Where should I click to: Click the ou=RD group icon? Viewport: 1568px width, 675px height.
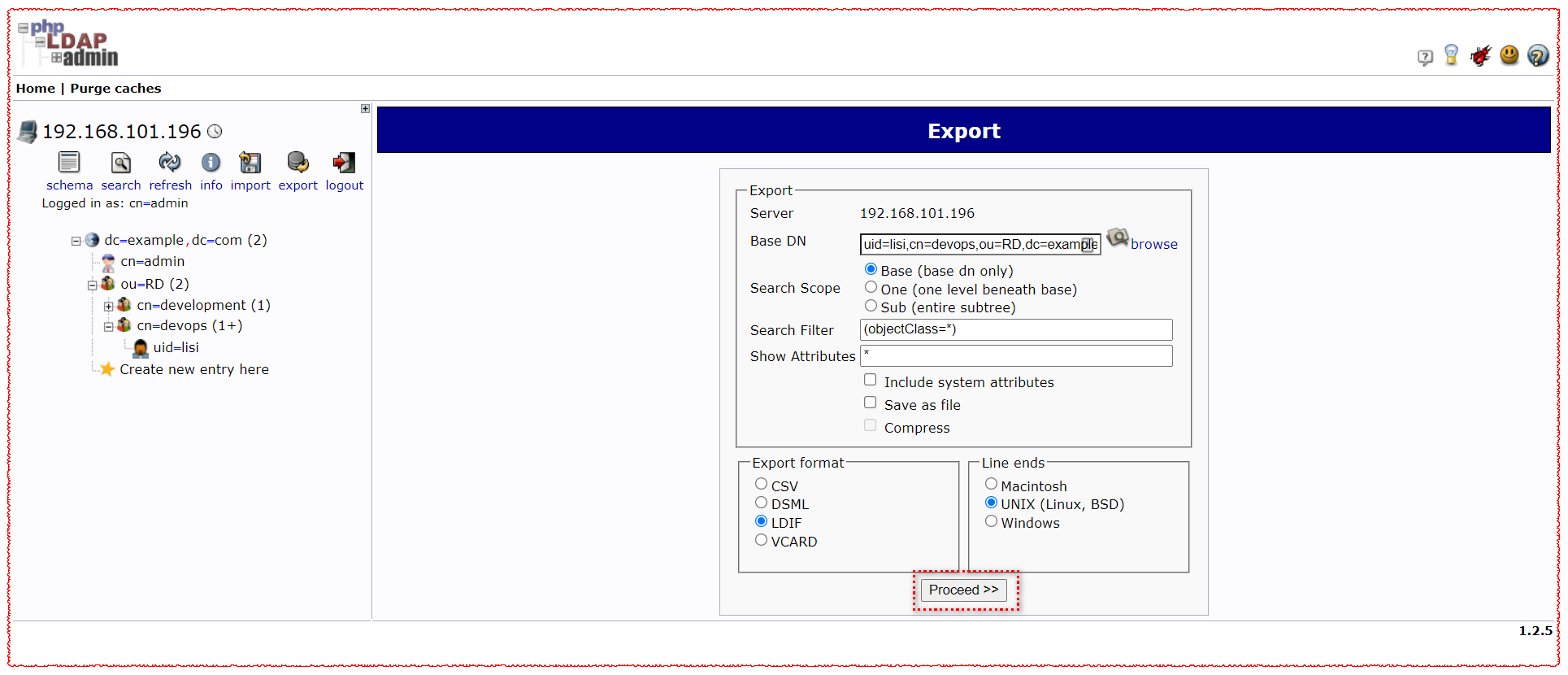click(107, 284)
